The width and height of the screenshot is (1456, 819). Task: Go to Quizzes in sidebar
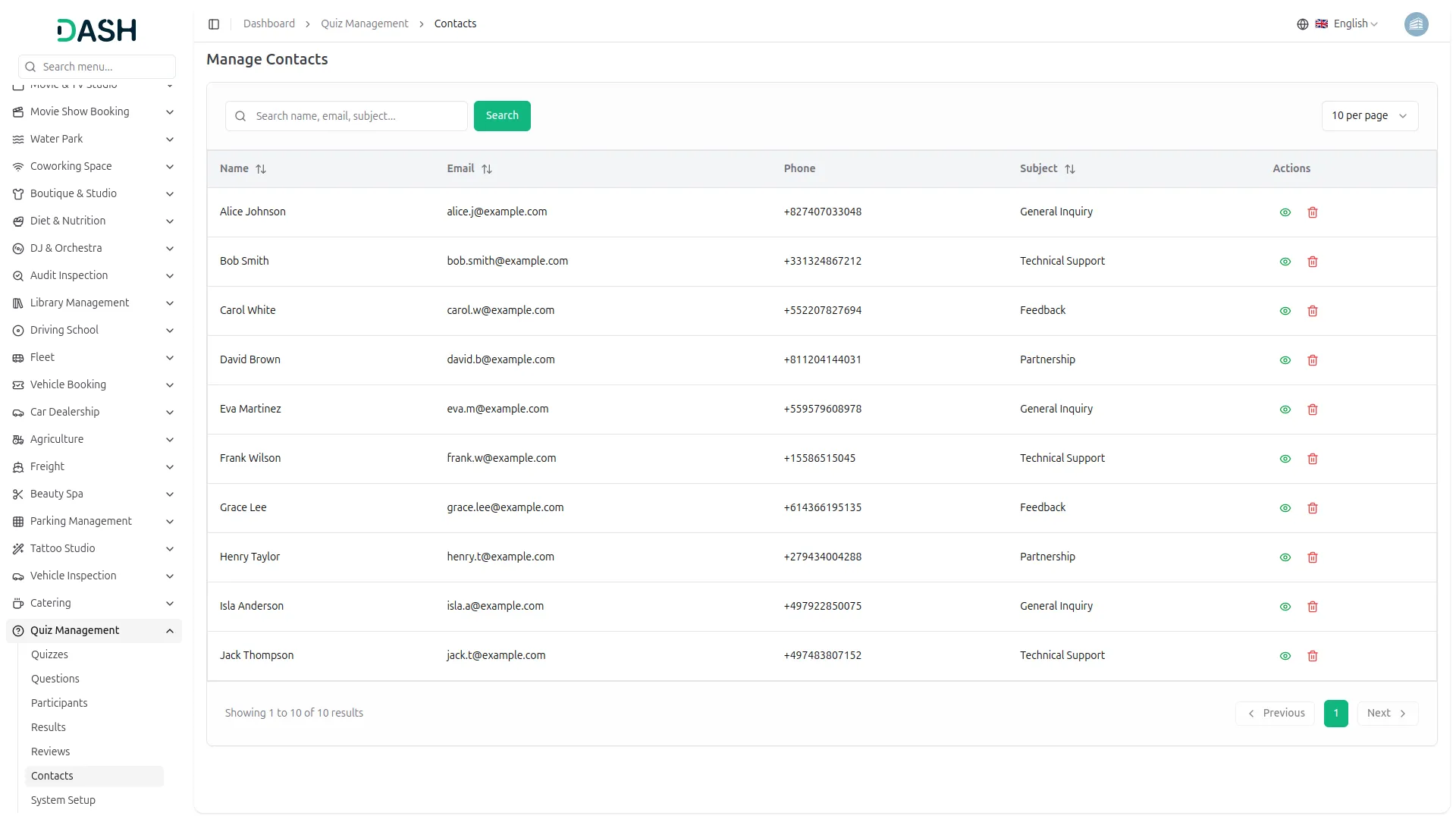coord(49,654)
